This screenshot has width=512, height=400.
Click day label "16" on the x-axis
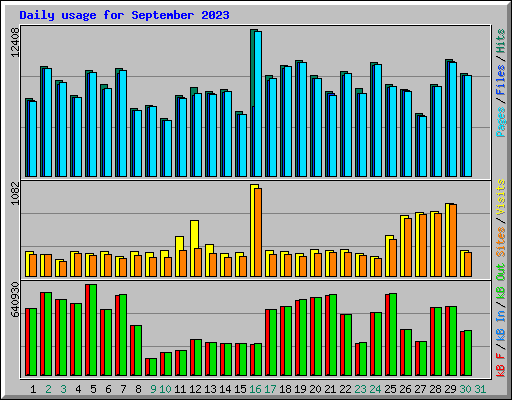point(255,389)
